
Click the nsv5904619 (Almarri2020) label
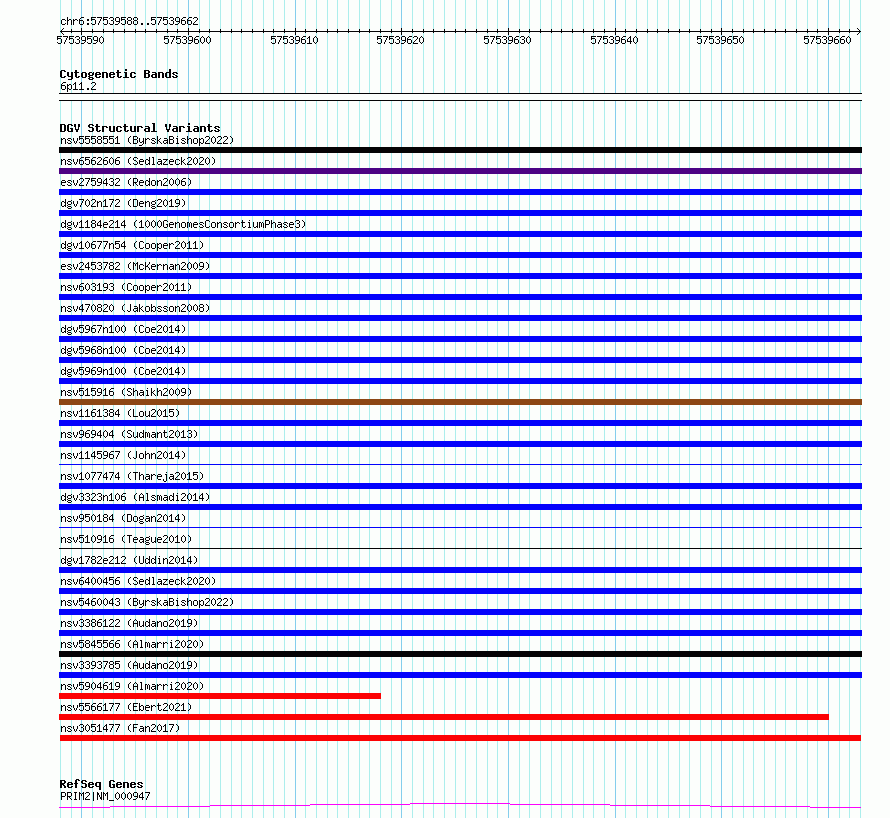pos(132,686)
